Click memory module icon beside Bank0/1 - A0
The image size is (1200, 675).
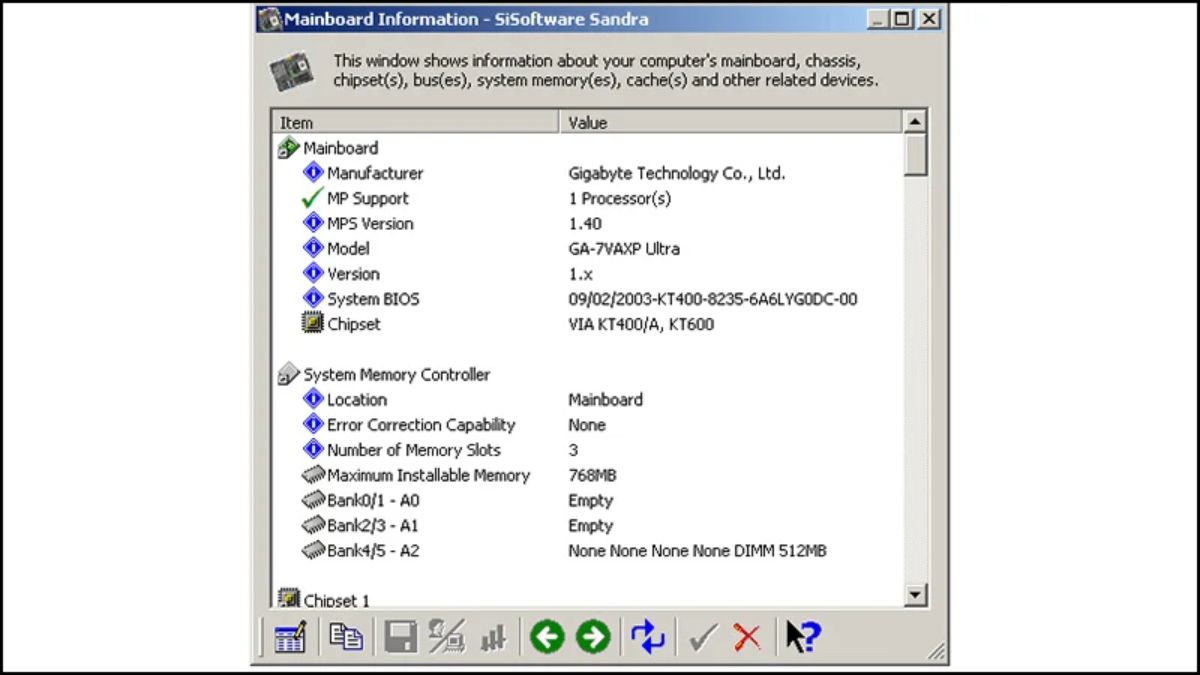[313, 500]
